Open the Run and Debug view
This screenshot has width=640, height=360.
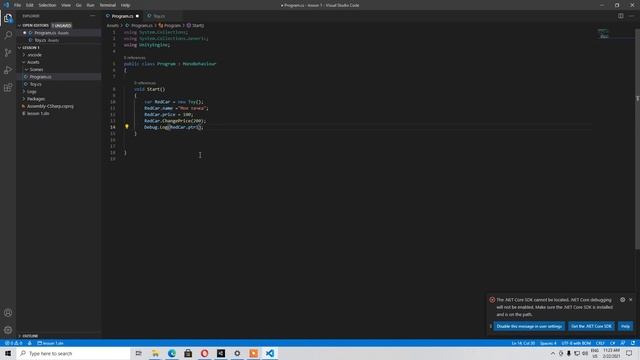(x=8, y=70)
